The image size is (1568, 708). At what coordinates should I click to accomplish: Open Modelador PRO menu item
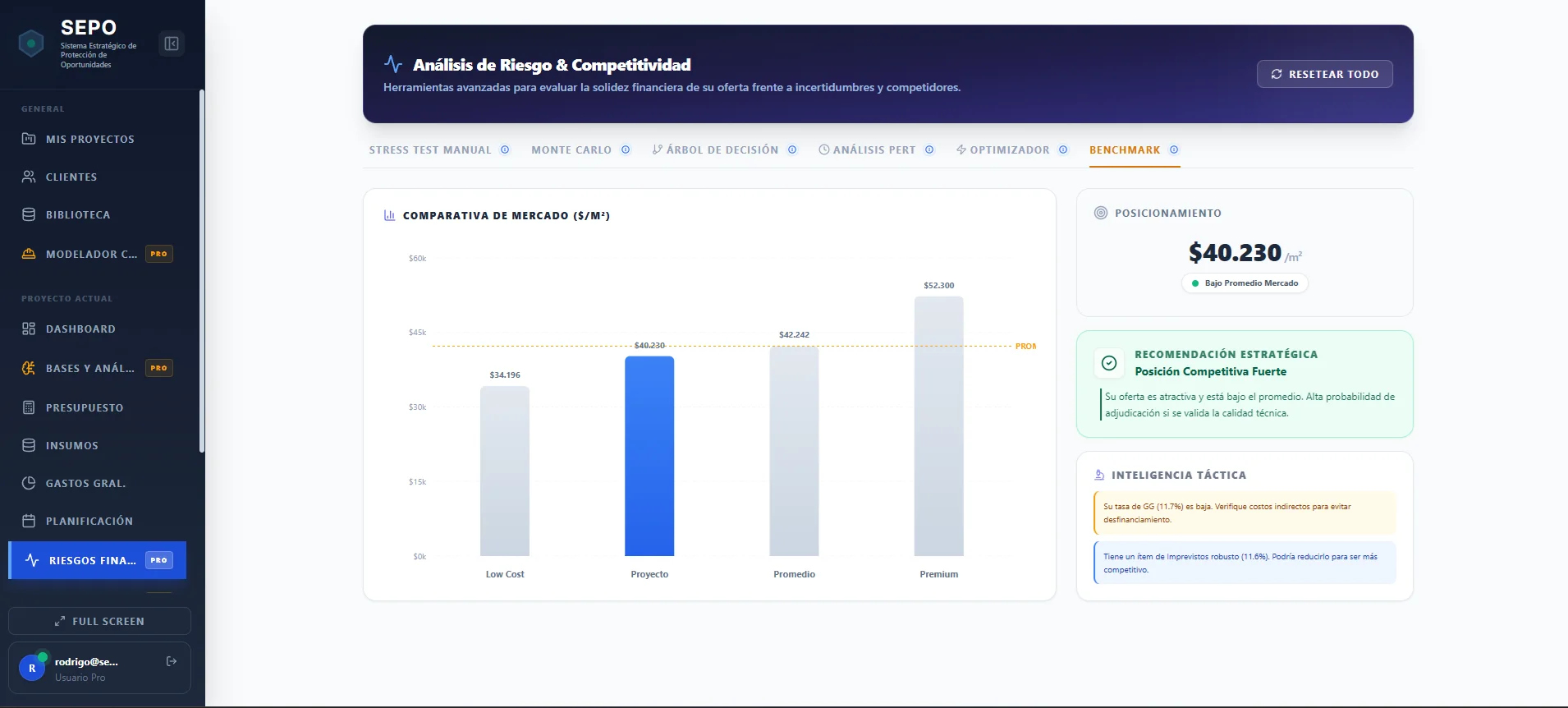click(x=91, y=255)
